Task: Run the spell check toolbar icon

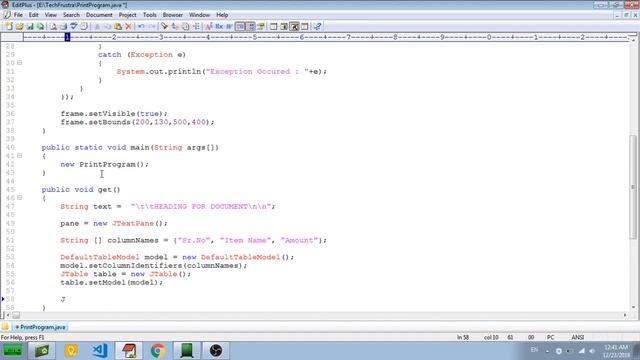Action: coord(73,27)
